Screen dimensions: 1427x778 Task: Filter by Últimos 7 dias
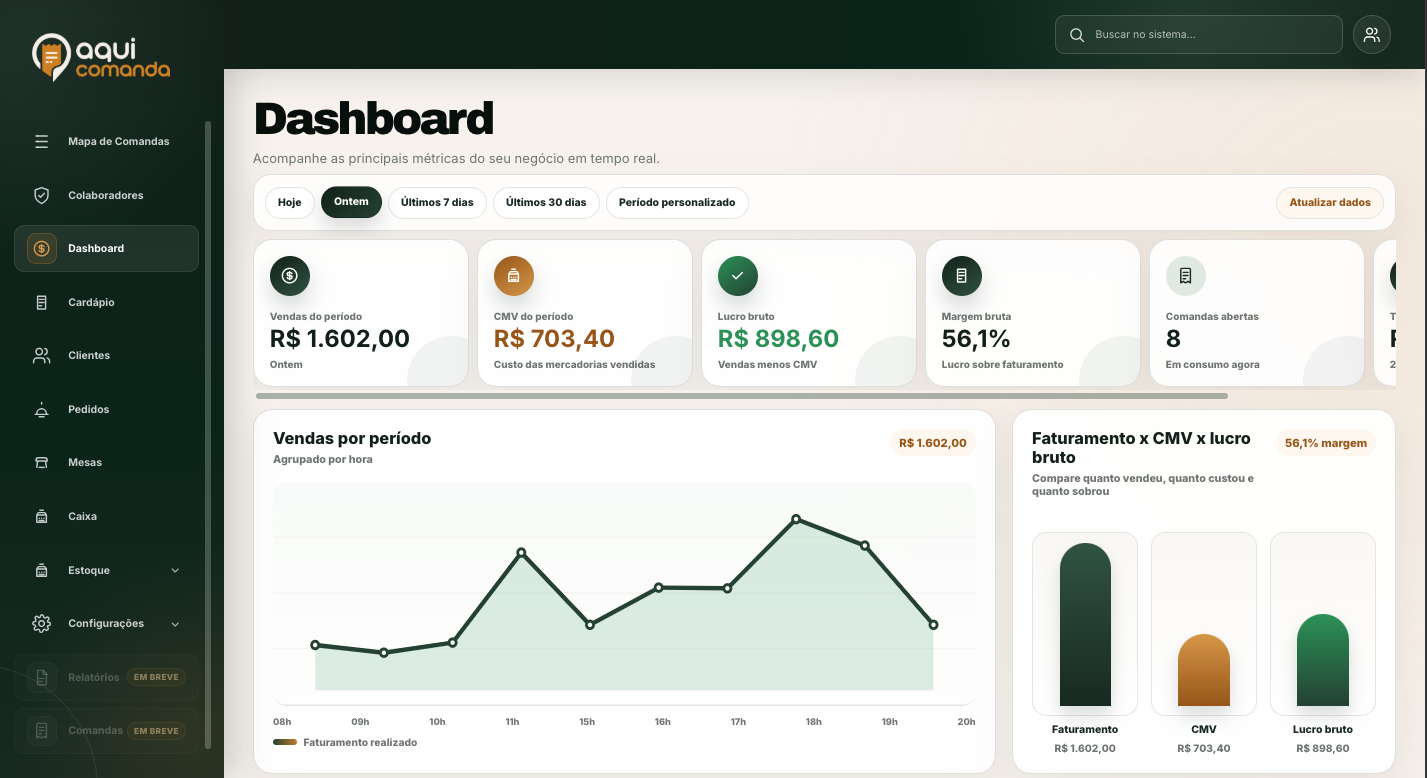point(437,202)
